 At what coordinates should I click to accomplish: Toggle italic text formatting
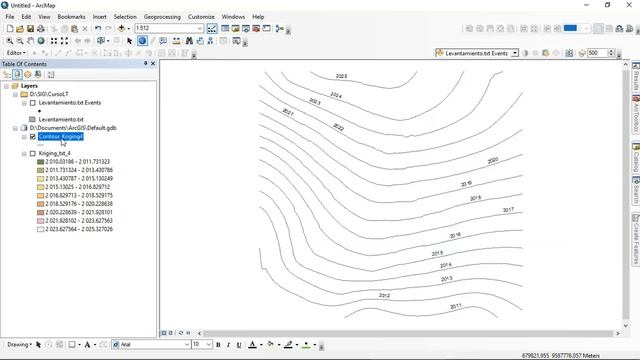click(228, 345)
